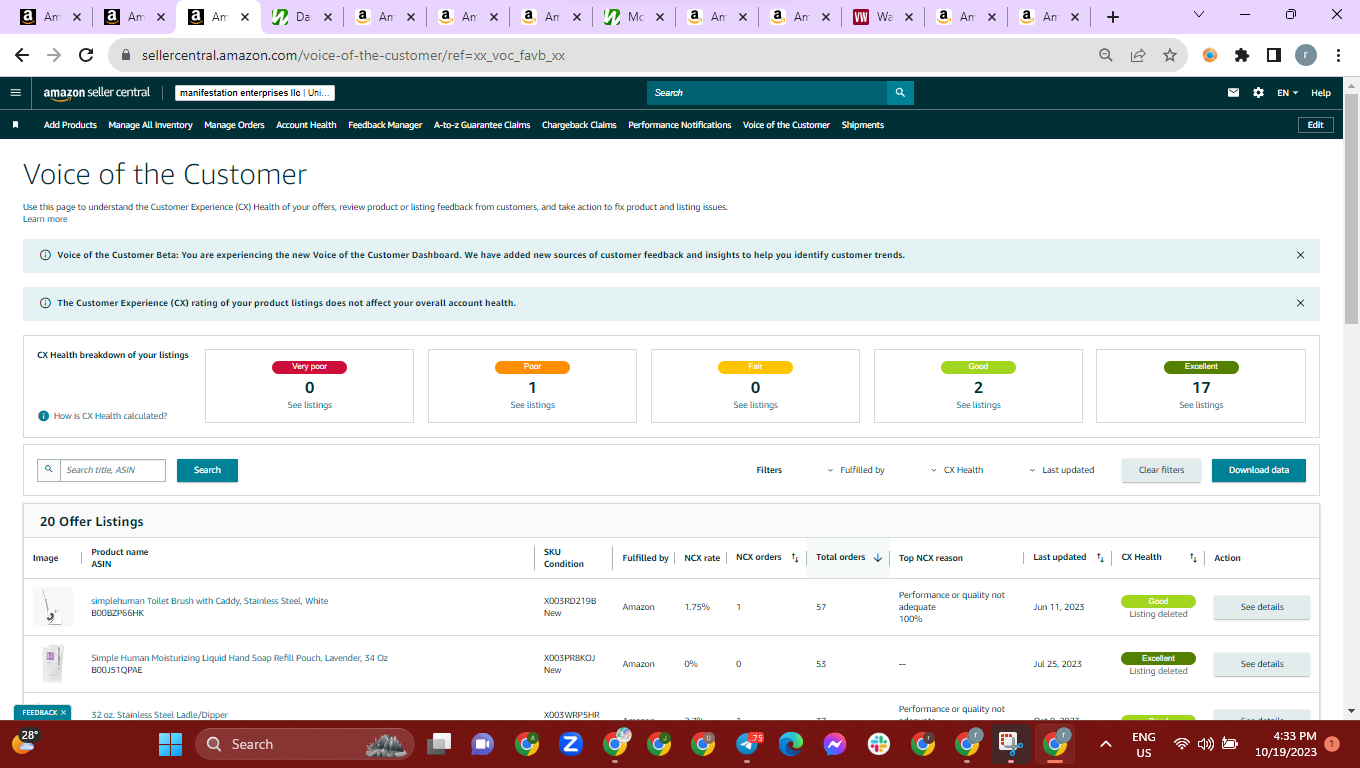The image size is (1360, 768).
Task: Open Performance Notifications
Action: pyautogui.click(x=680, y=125)
